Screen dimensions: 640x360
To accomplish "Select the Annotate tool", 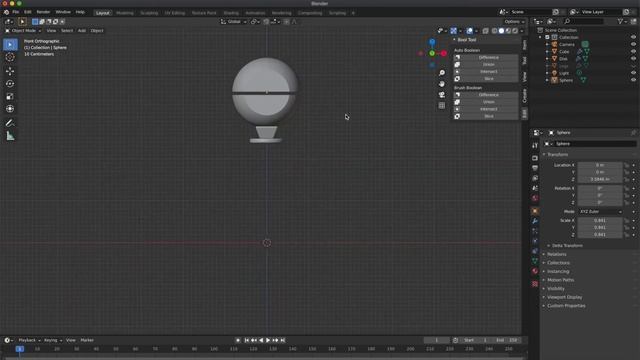I will [10, 123].
